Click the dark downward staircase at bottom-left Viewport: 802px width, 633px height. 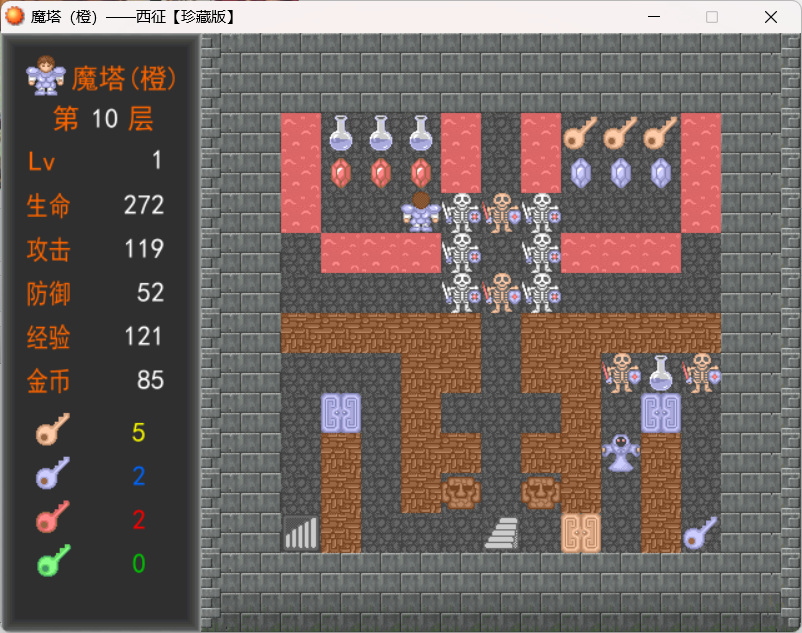tap(301, 533)
